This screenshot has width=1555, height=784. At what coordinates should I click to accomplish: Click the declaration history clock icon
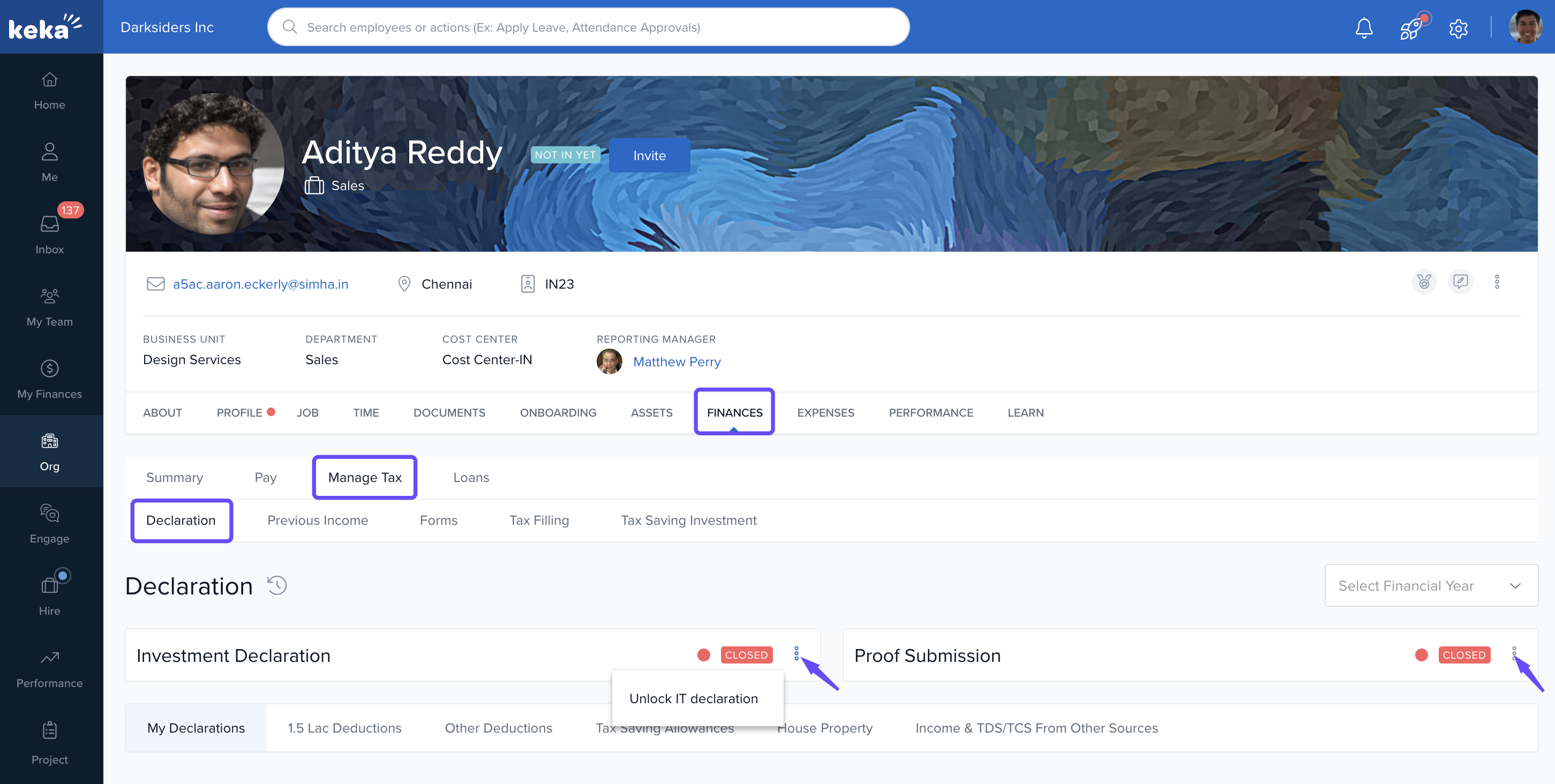coord(277,585)
